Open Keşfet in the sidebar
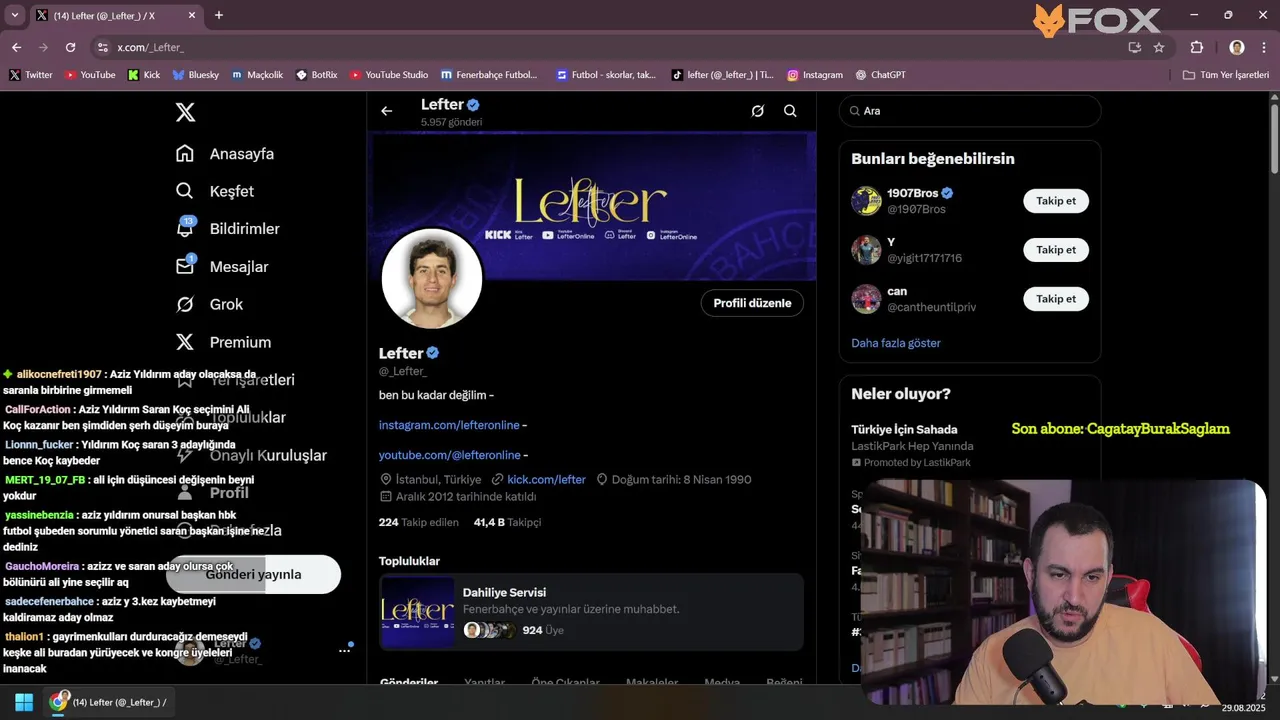The width and height of the screenshot is (1280, 720). [x=215, y=191]
